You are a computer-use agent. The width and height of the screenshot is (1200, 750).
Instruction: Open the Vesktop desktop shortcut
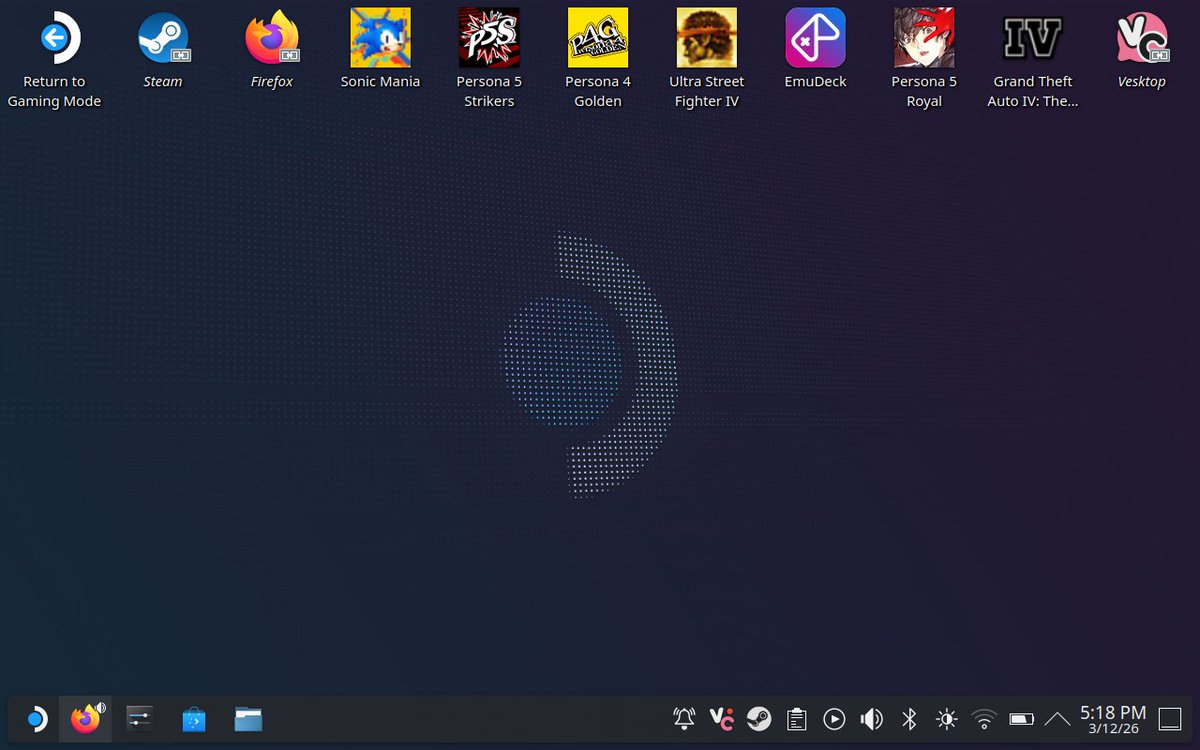point(1142,50)
